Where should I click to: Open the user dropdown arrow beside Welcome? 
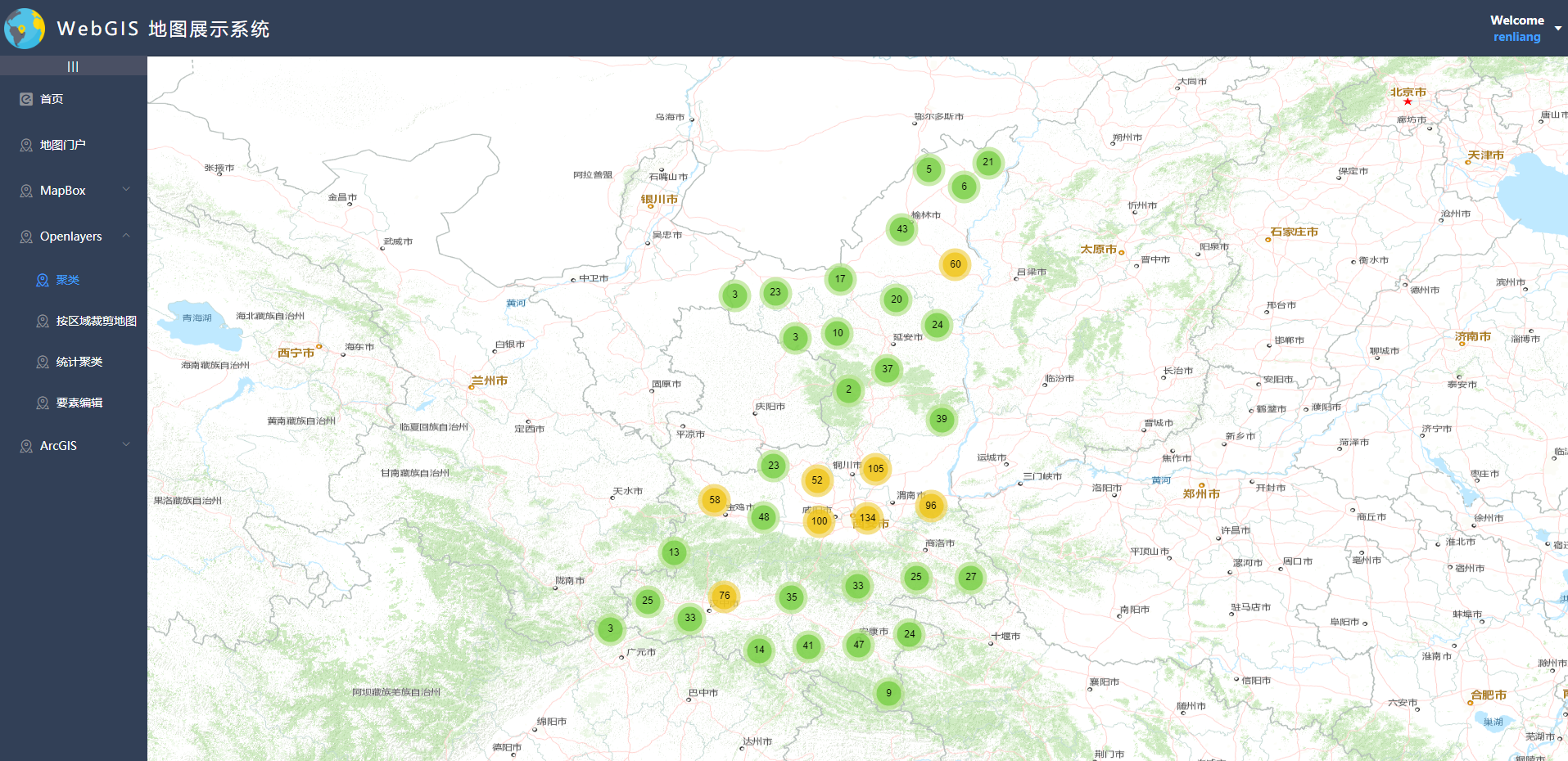pyautogui.click(x=1558, y=28)
